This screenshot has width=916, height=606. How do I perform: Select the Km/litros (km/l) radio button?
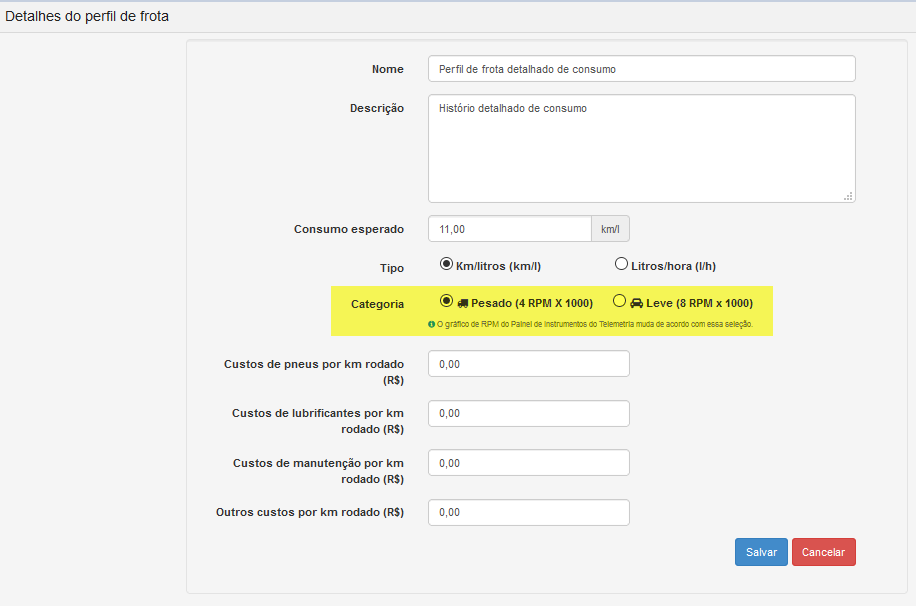pyautogui.click(x=446, y=264)
